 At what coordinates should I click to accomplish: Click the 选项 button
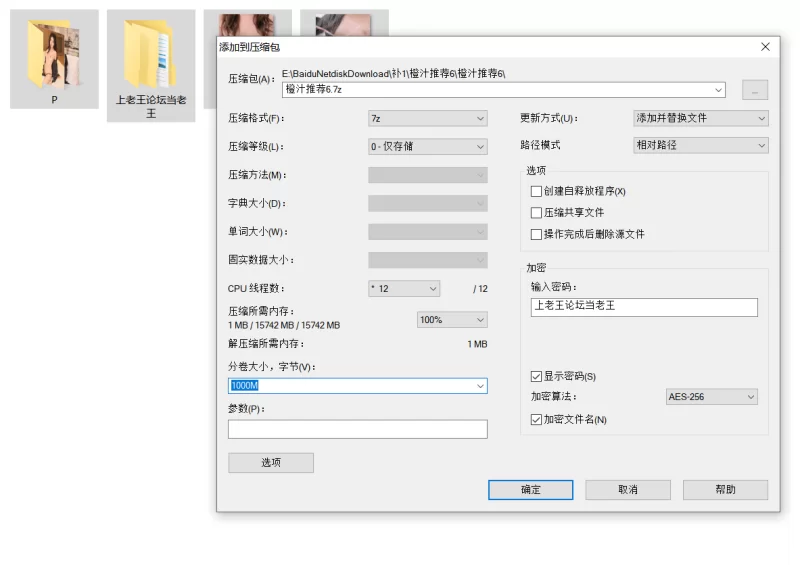[x=271, y=463]
